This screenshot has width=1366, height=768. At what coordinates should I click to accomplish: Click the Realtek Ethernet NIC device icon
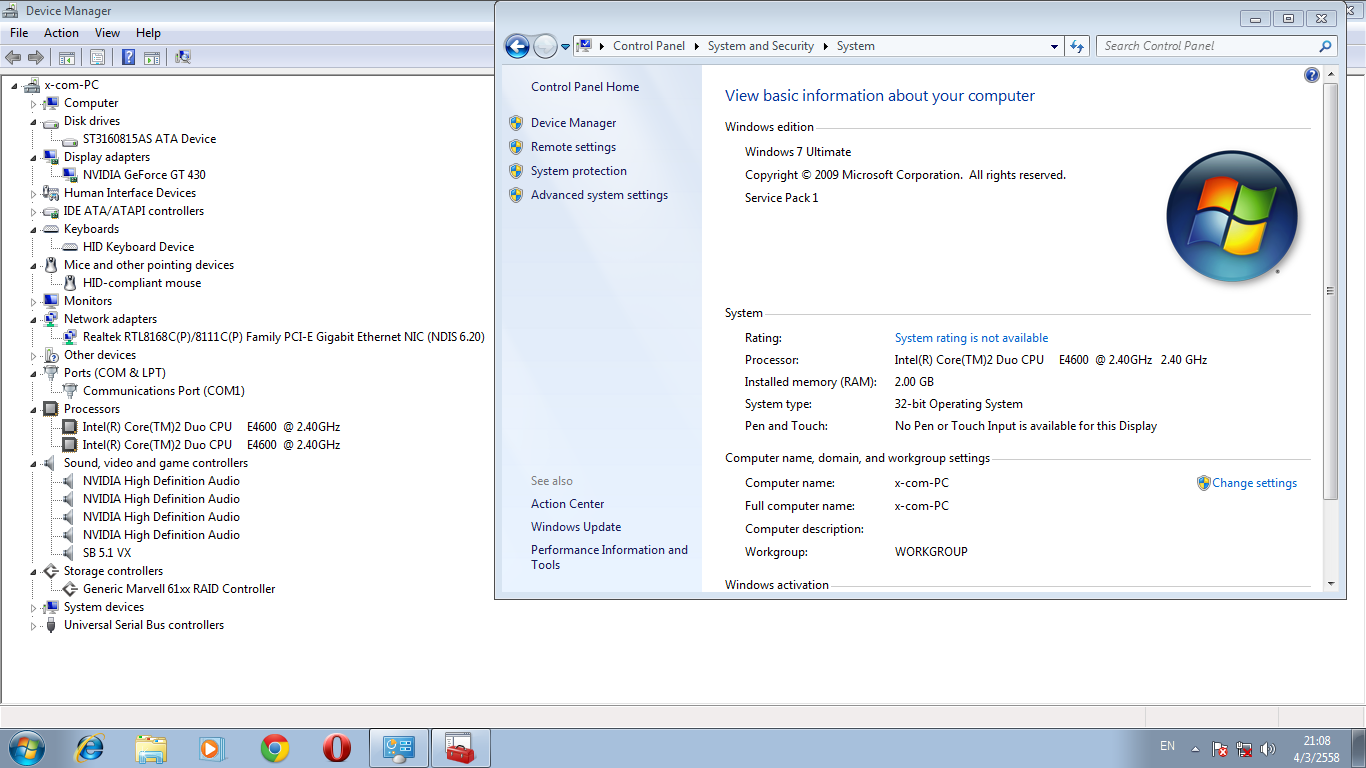coord(70,337)
